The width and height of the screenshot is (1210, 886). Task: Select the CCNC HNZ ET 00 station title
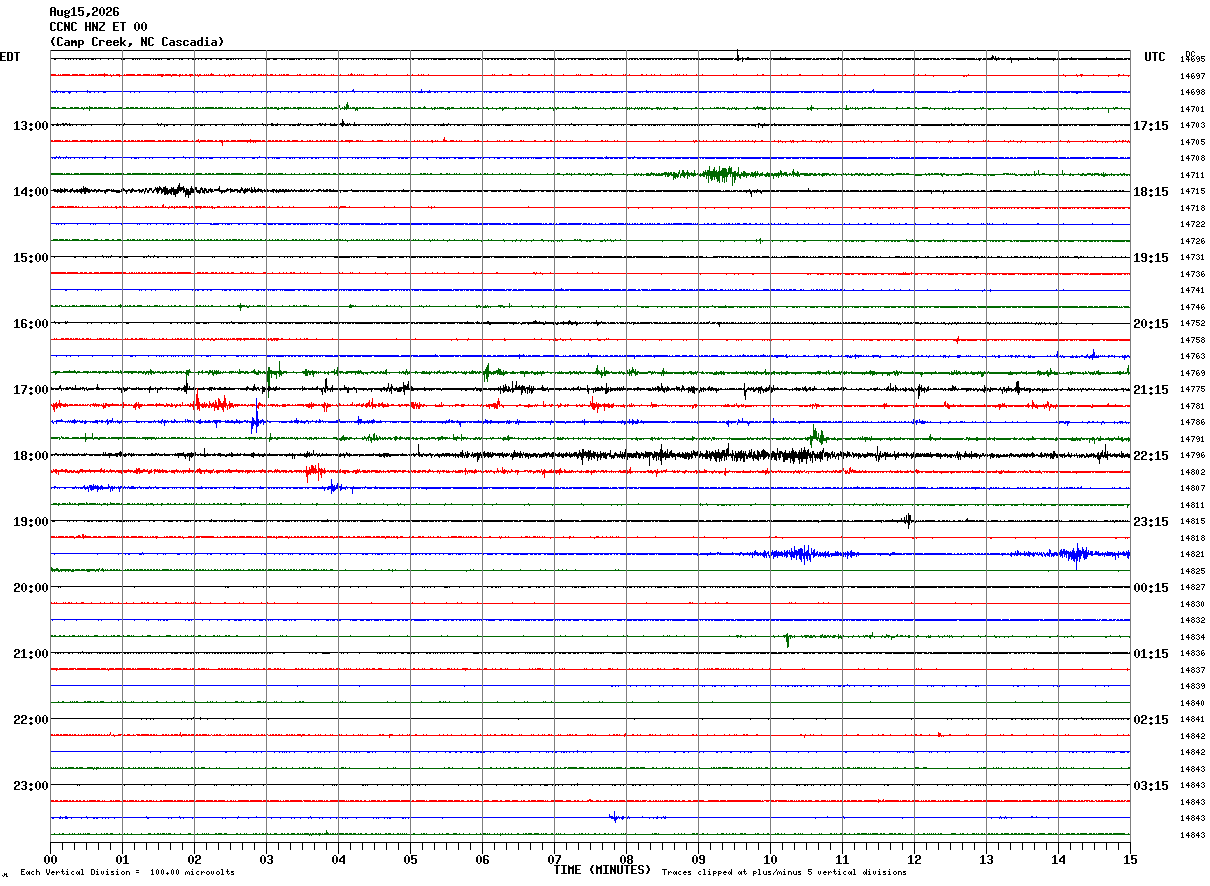98,27
